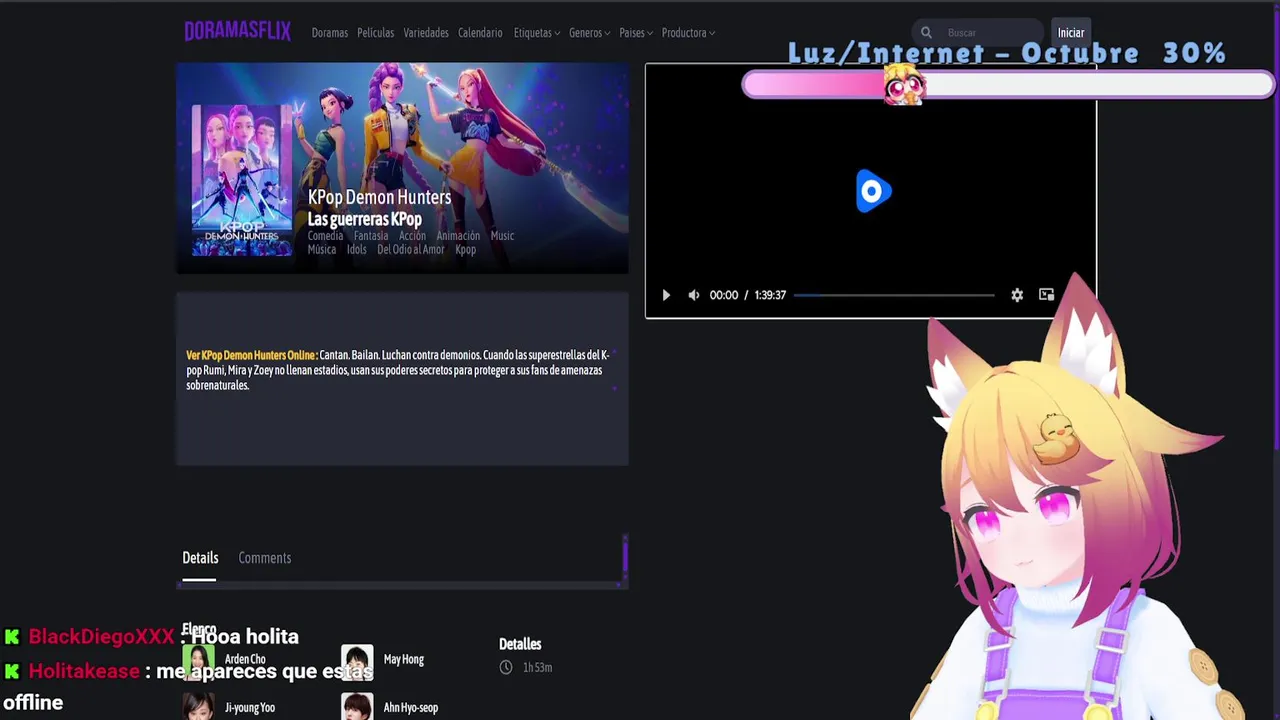Open the Acción genre link
Screen dimensions: 1280x720
[x=412, y=236]
